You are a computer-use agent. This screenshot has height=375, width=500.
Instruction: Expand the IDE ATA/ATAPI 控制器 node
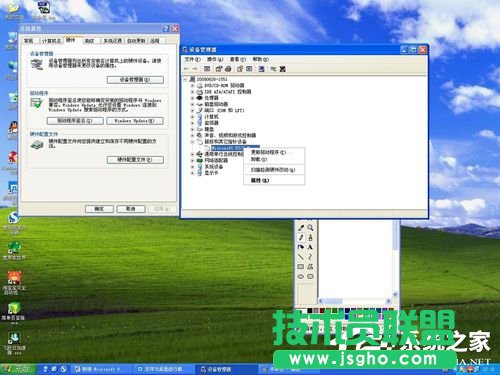tap(192, 92)
